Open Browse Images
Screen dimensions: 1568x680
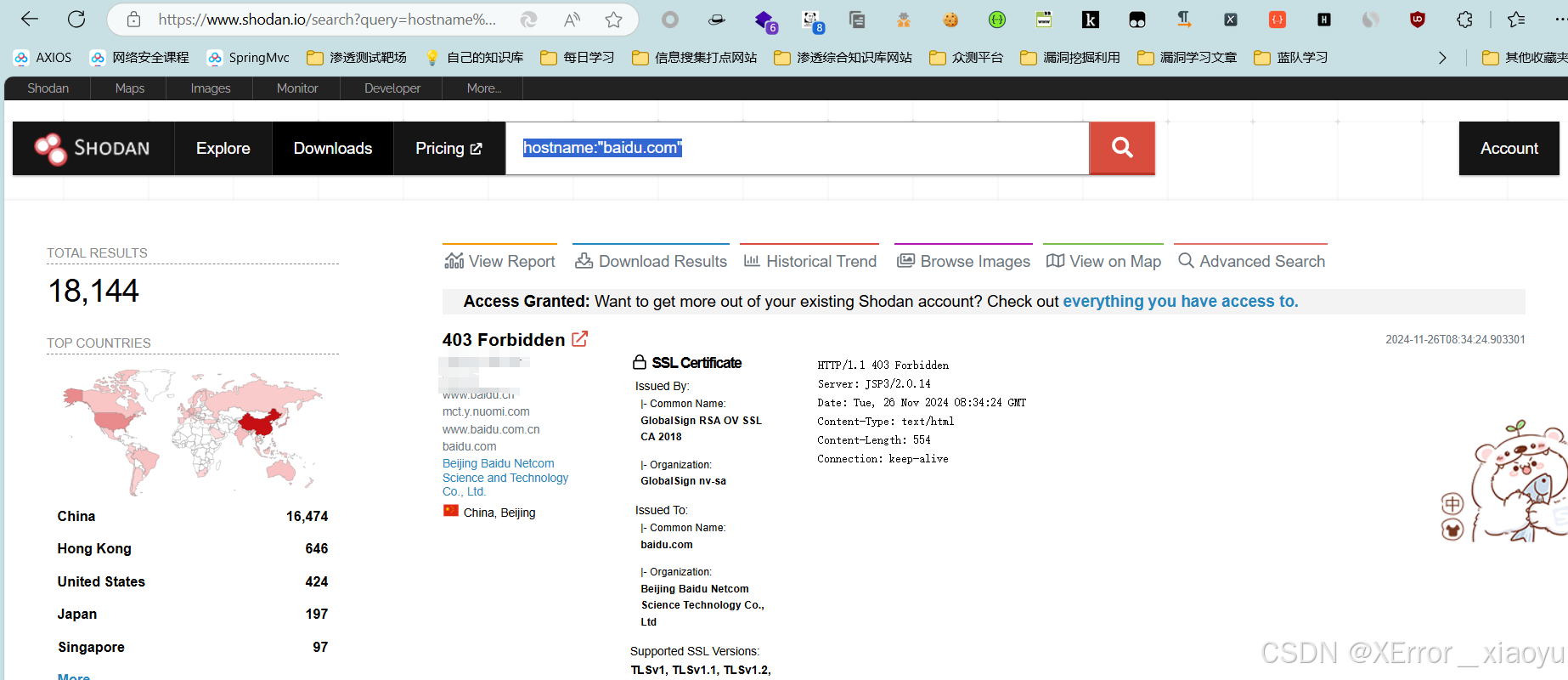963,261
